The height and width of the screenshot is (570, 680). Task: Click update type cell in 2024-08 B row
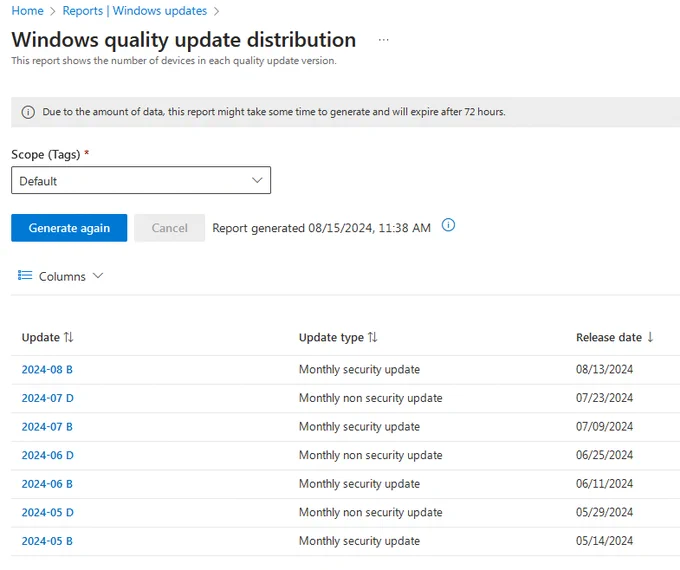point(360,370)
